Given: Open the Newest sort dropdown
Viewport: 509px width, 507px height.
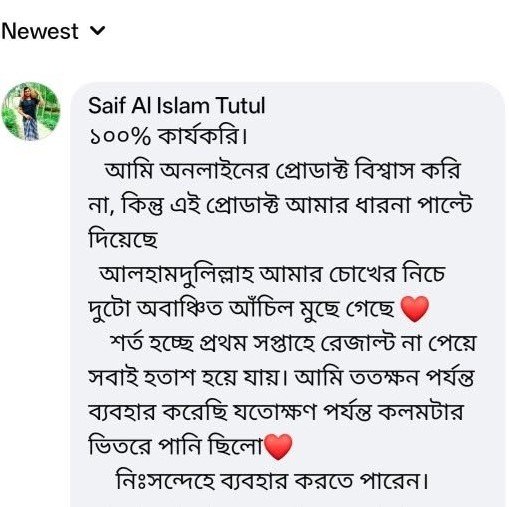Looking at the screenshot, I should click(53, 31).
